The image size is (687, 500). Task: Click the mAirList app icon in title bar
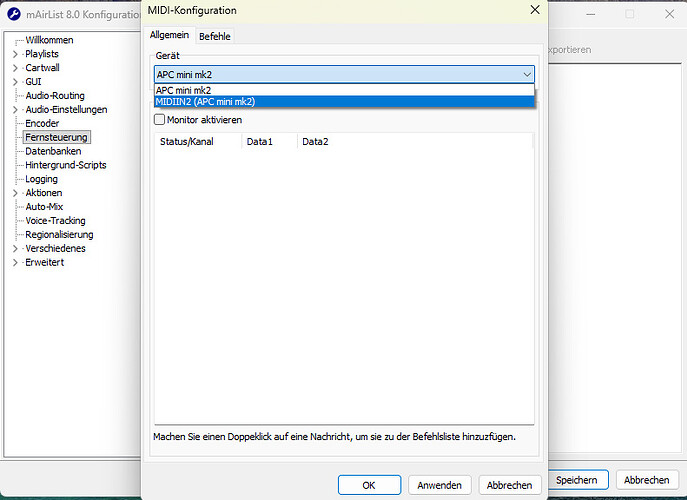coord(15,15)
